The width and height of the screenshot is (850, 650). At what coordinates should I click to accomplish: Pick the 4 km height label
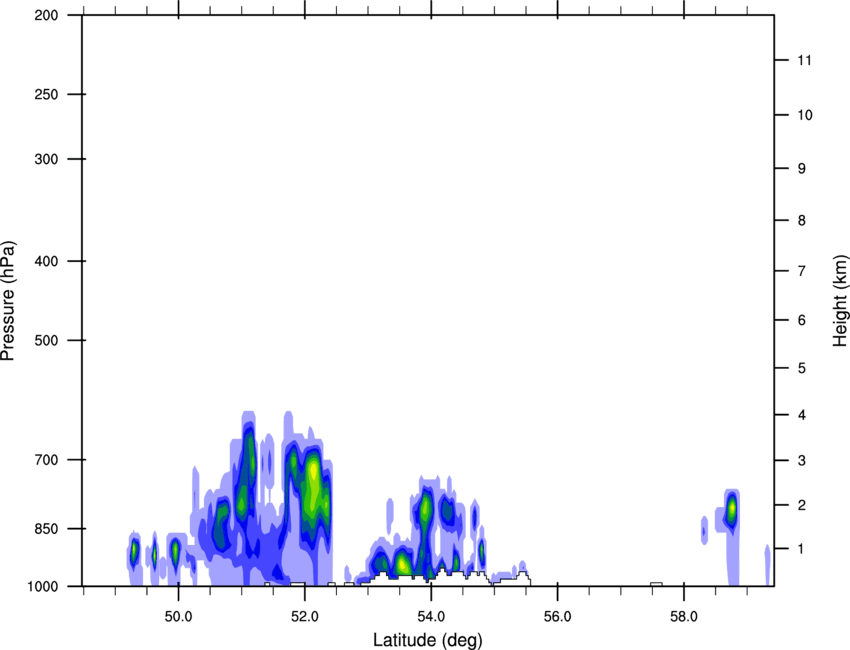pyautogui.click(x=802, y=415)
